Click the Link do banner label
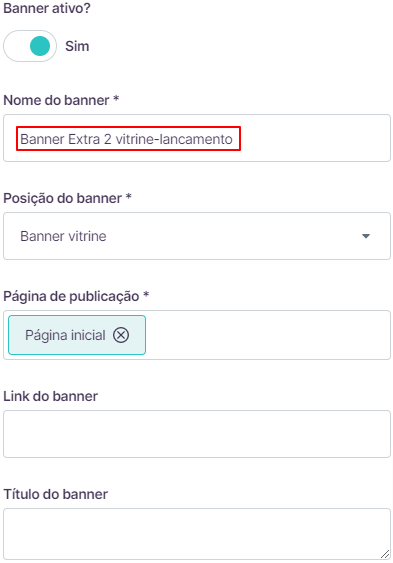Screen dimensions: 393x563 (x=51, y=396)
